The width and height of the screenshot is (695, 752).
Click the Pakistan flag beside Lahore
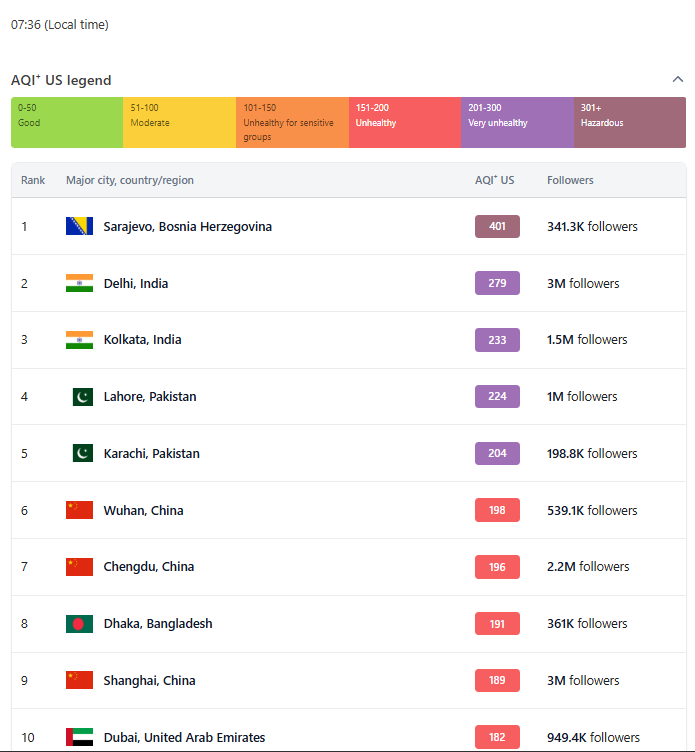point(82,397)
